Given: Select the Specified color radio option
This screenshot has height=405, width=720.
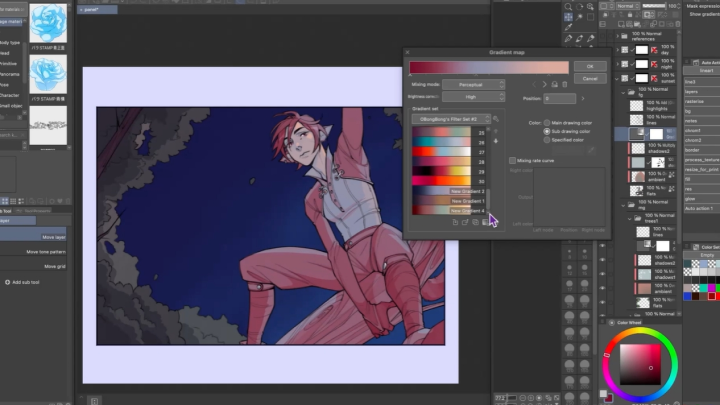Looking at the screenshot, I should tap(546, 140).
